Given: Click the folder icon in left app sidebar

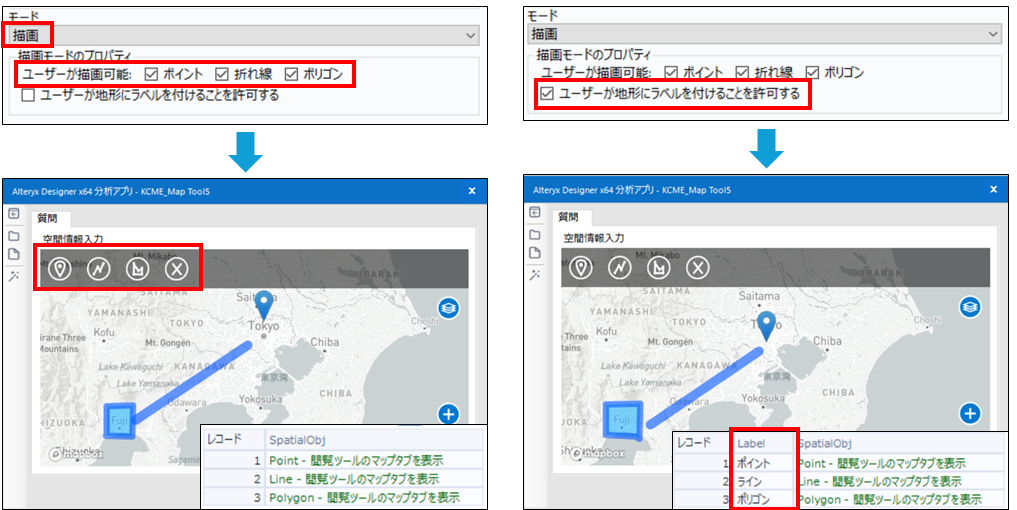Looking at the screenshot, I should [15, 235].
